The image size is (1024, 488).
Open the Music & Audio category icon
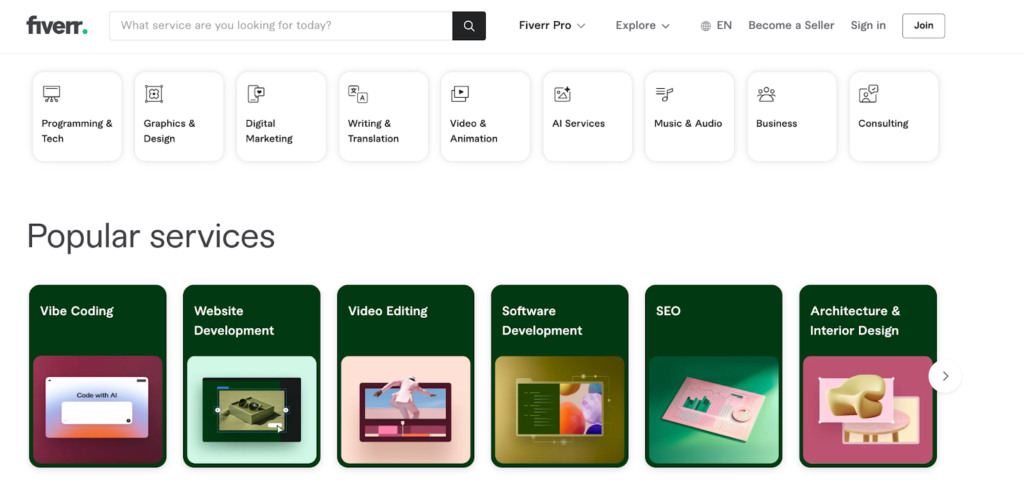click(x=664, y=94)
